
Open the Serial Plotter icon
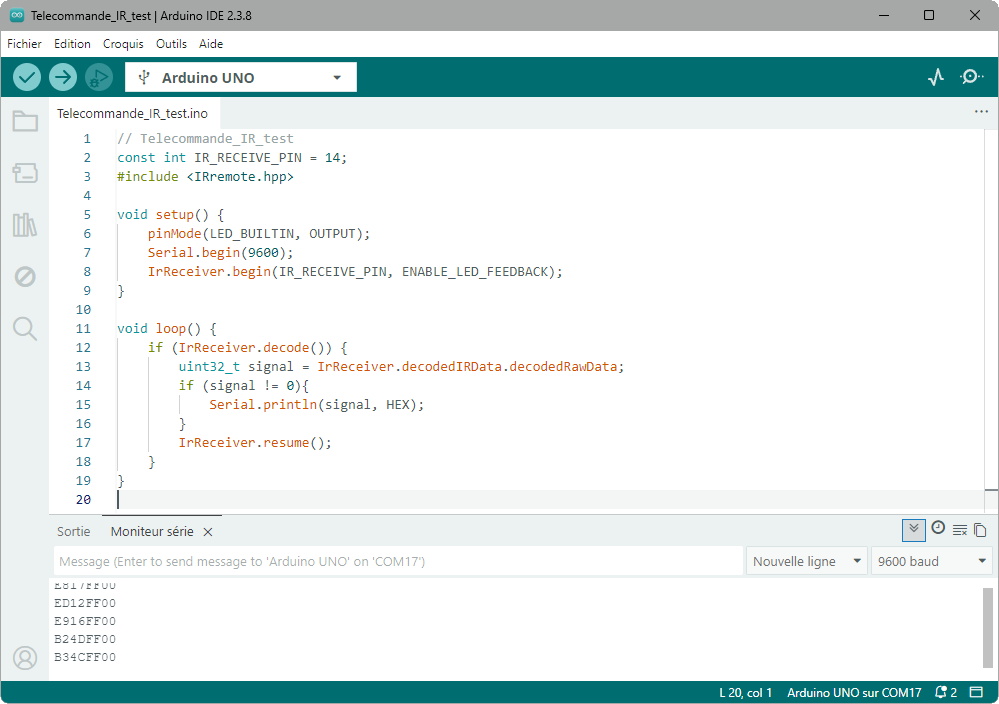pos(936,77)
